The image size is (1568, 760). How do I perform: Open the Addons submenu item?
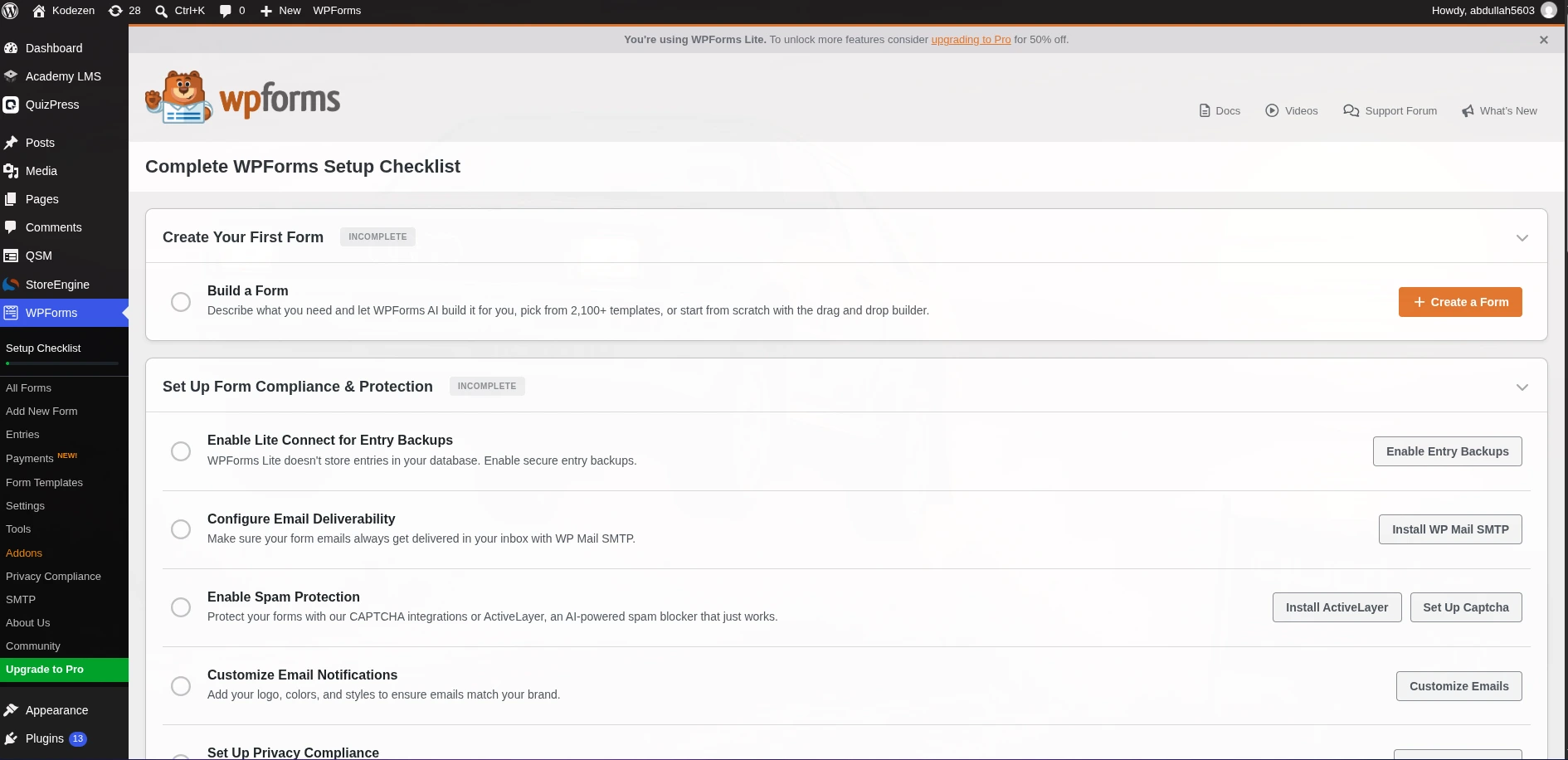24,553
